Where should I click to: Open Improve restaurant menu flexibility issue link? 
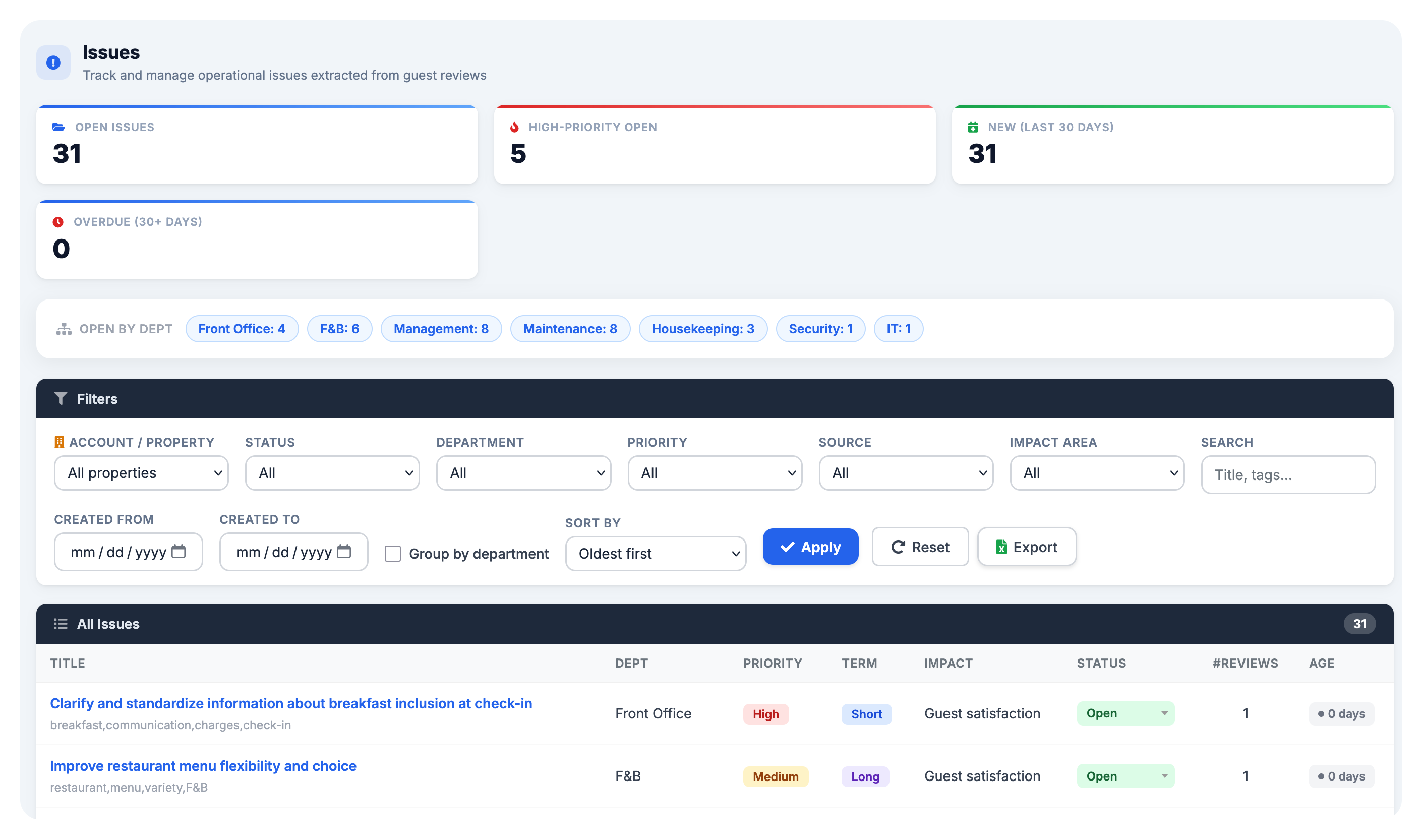[203, 766]
